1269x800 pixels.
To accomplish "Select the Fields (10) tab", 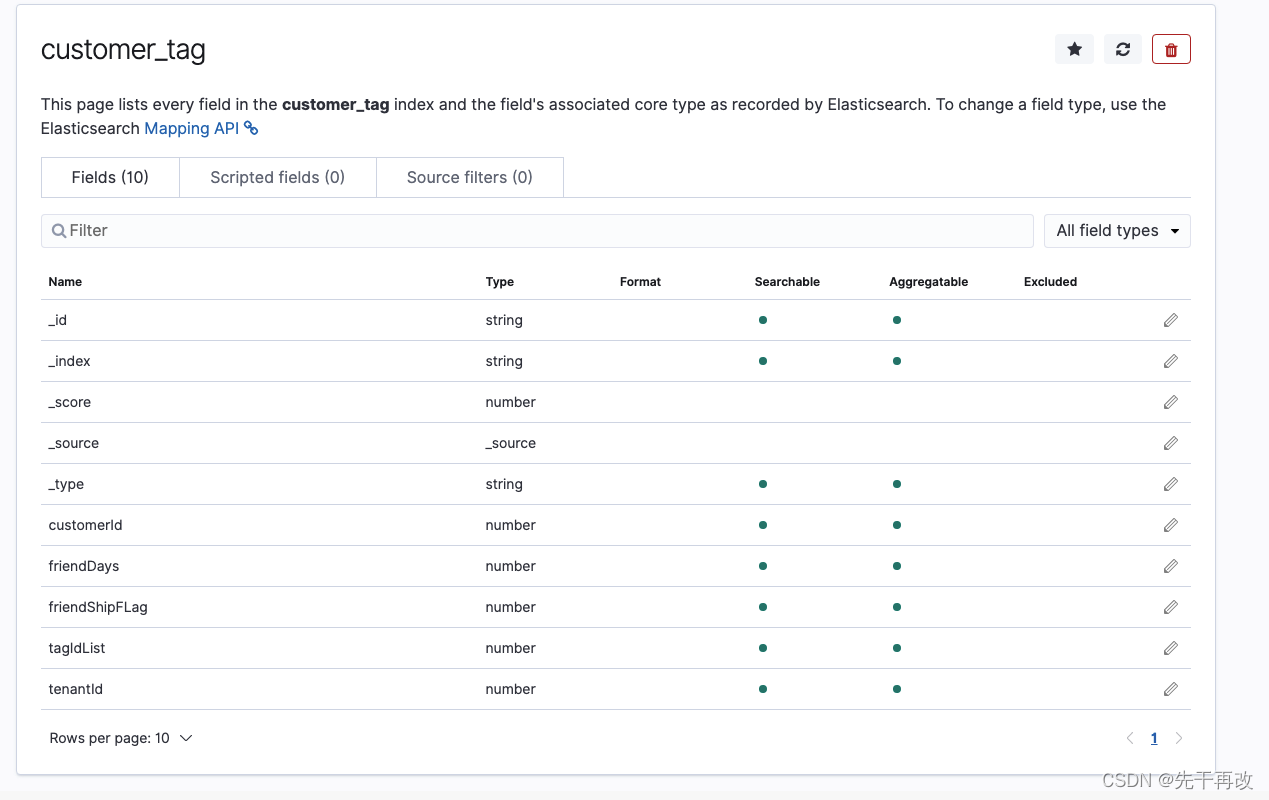I will coord(110,177).
